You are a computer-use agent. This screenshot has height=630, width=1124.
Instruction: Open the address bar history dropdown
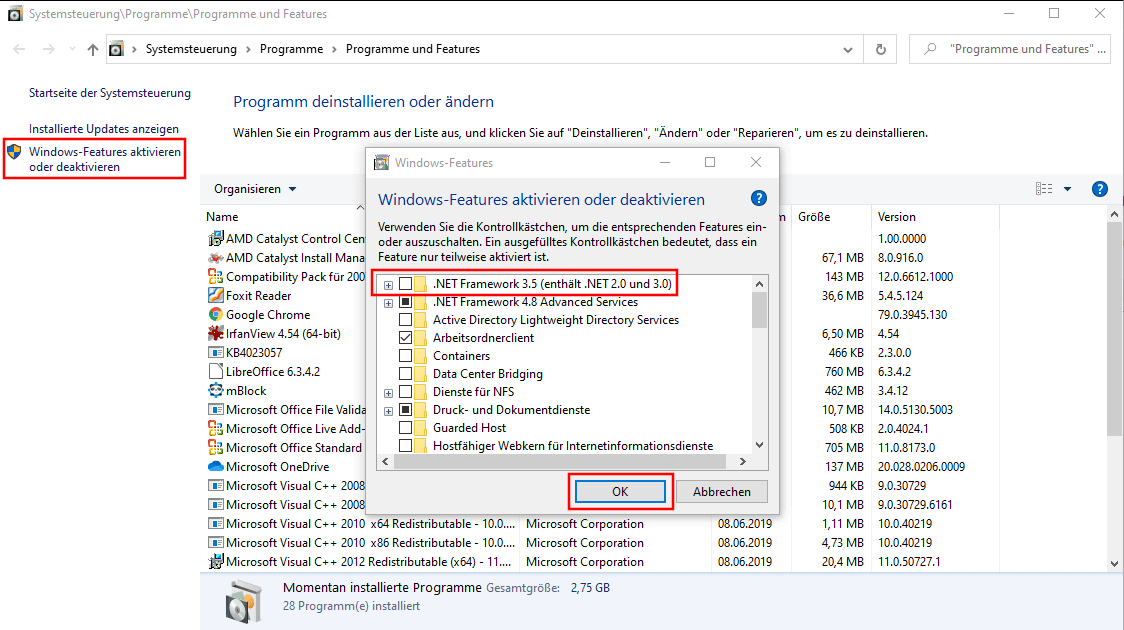[x=848, y=49]
